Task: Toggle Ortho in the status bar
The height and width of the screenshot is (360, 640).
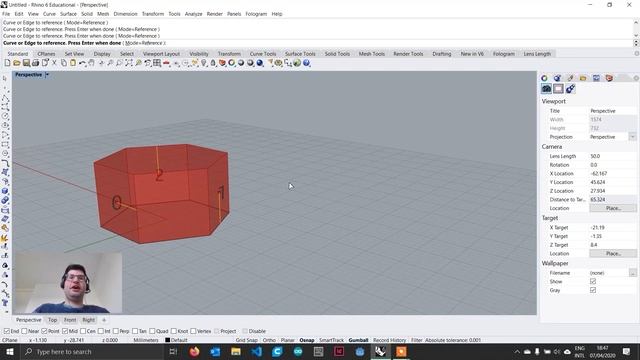Action: pyautogui.click(x=269, y=340)
